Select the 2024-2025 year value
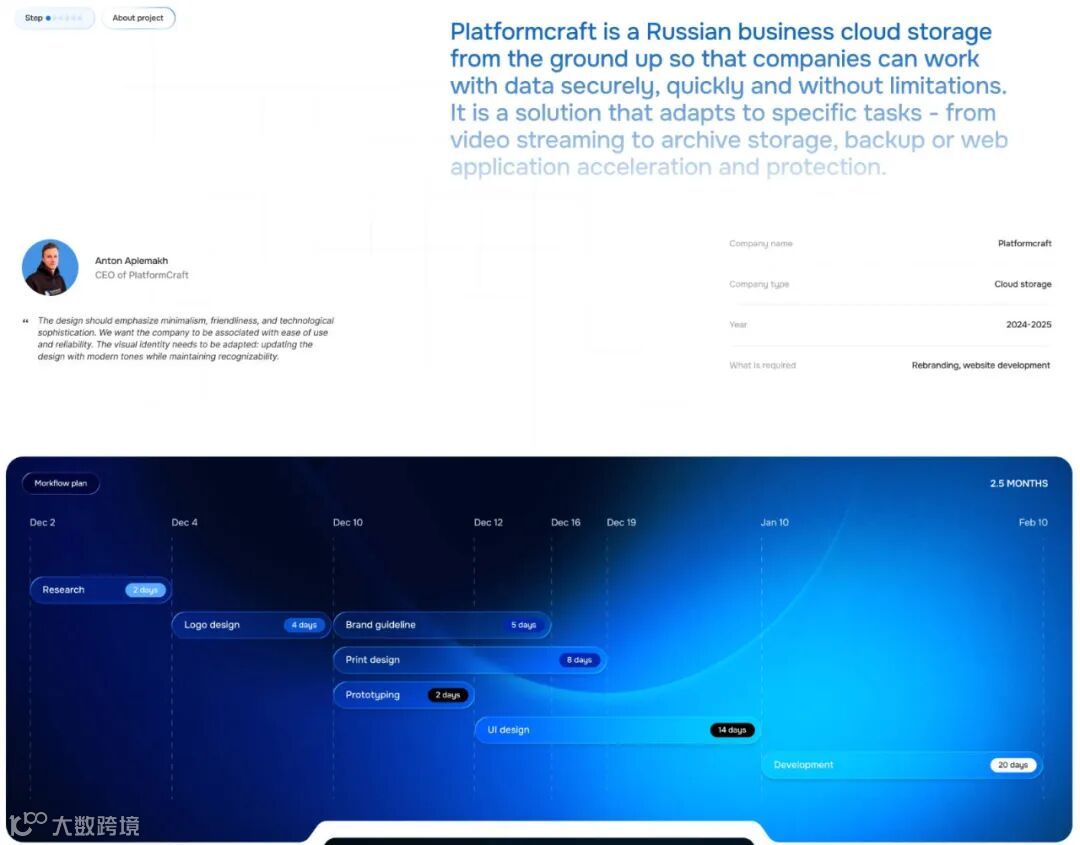 (1029, 324)
